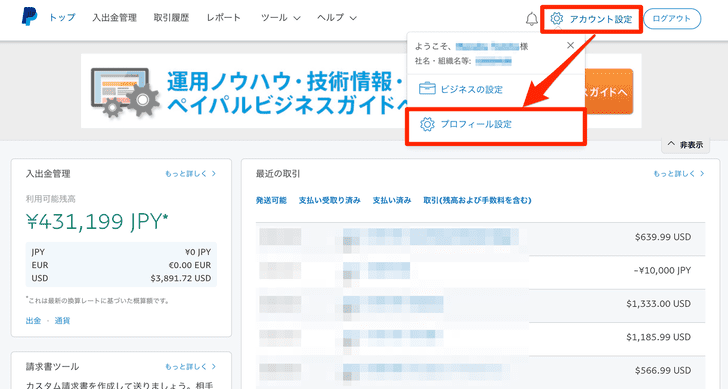This screenshot has width=728, height=389.
Task: Switch to 取引(残高および手数料を含む) filter
Action: 477,201
